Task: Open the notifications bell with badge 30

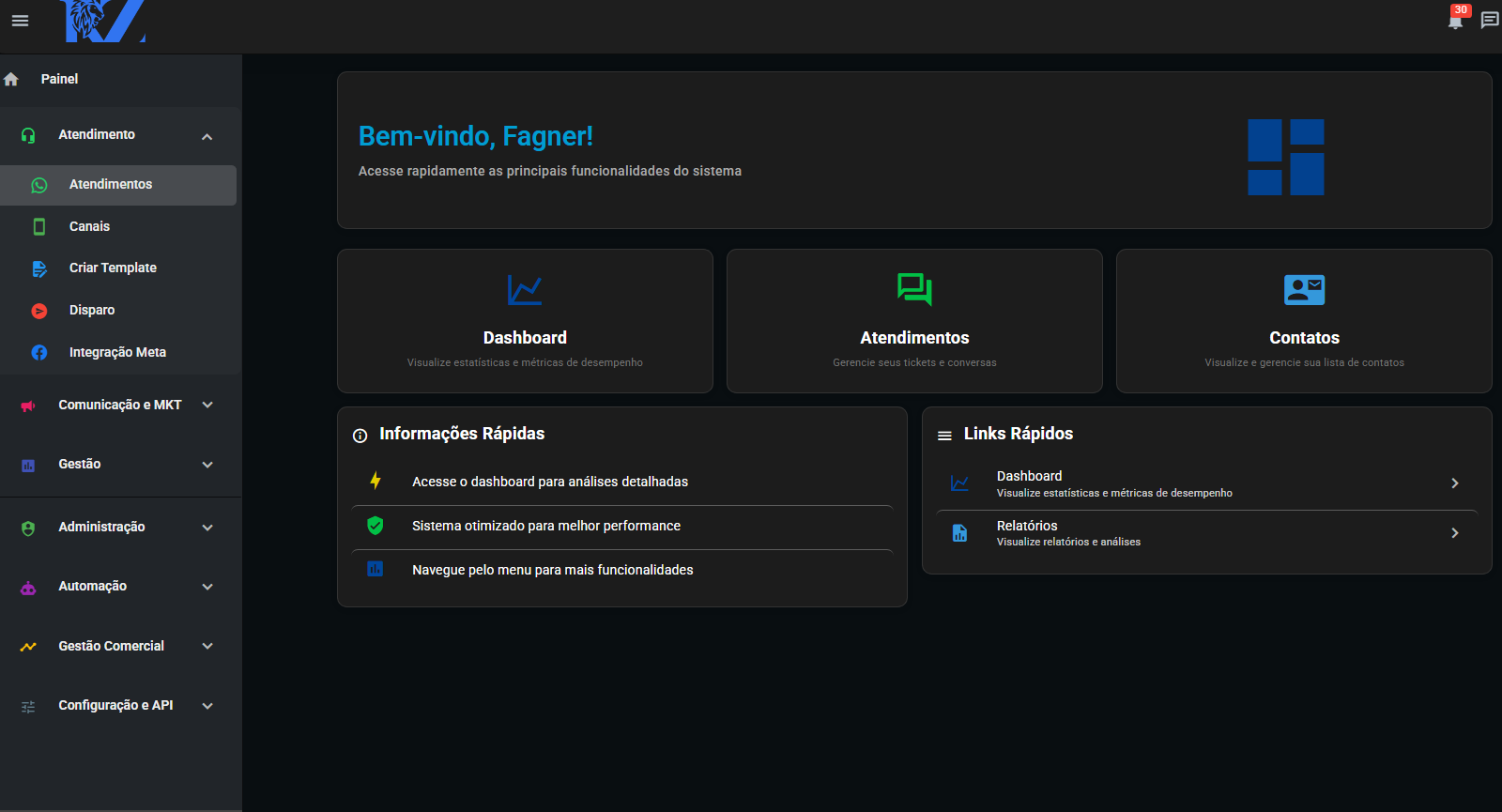Action: click(x=1456, y=20)
